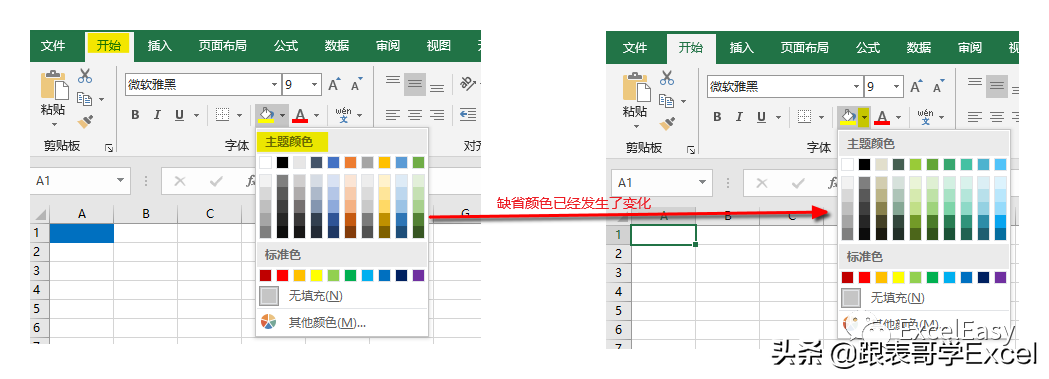Open Name Box dropdown in left Excel window
The height and width of the screenshot is (379, 1049).
[120, 180]
